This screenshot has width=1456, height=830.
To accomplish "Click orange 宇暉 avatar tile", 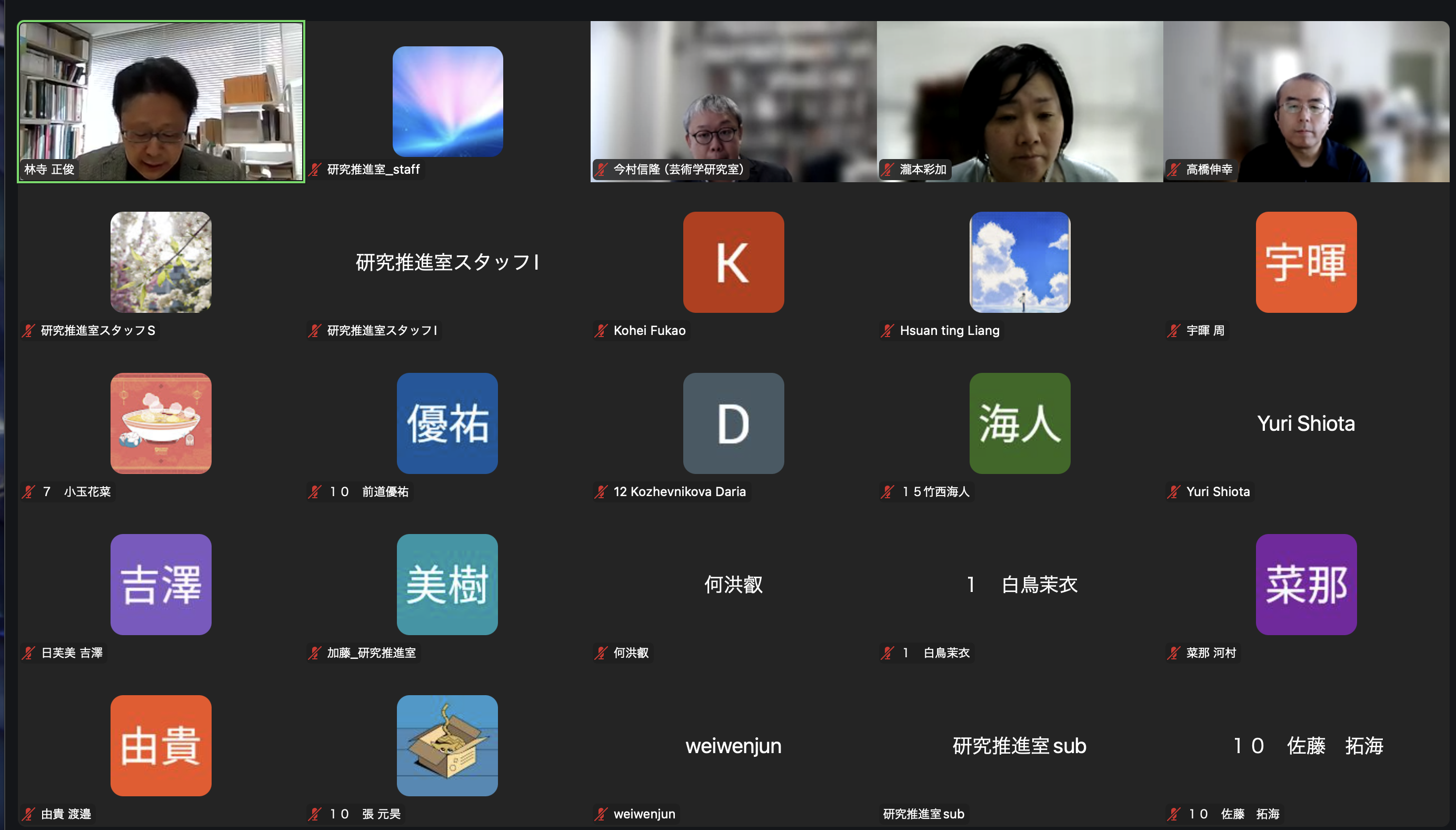I will point(1306,262).
